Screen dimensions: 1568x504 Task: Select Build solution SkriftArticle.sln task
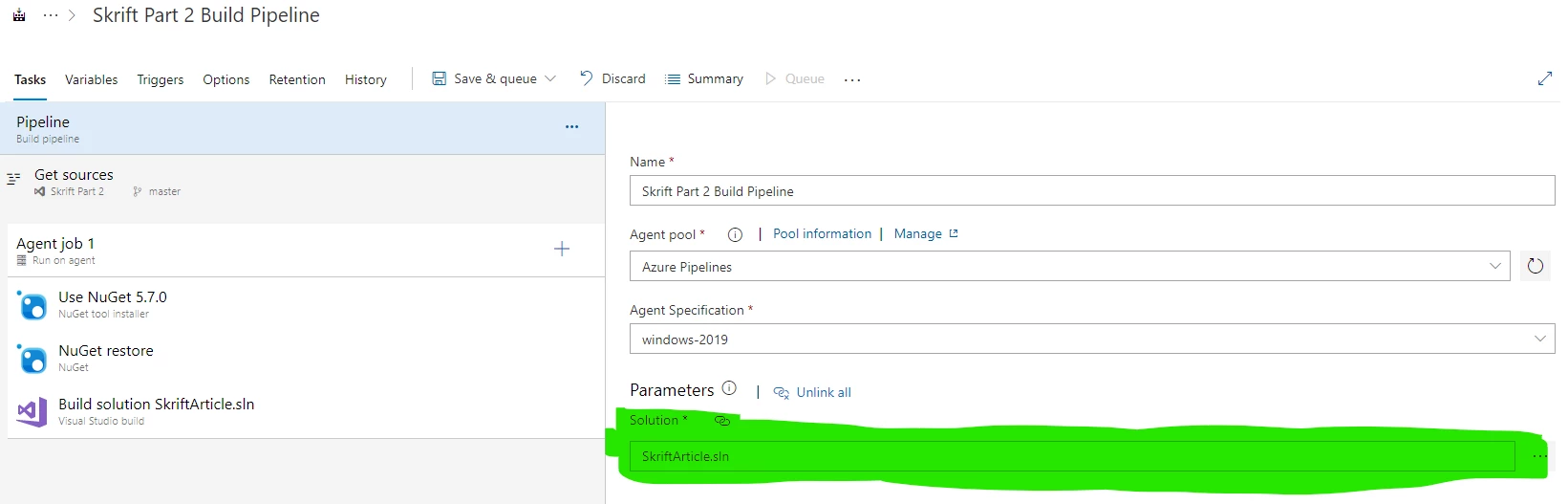[306, 411]
